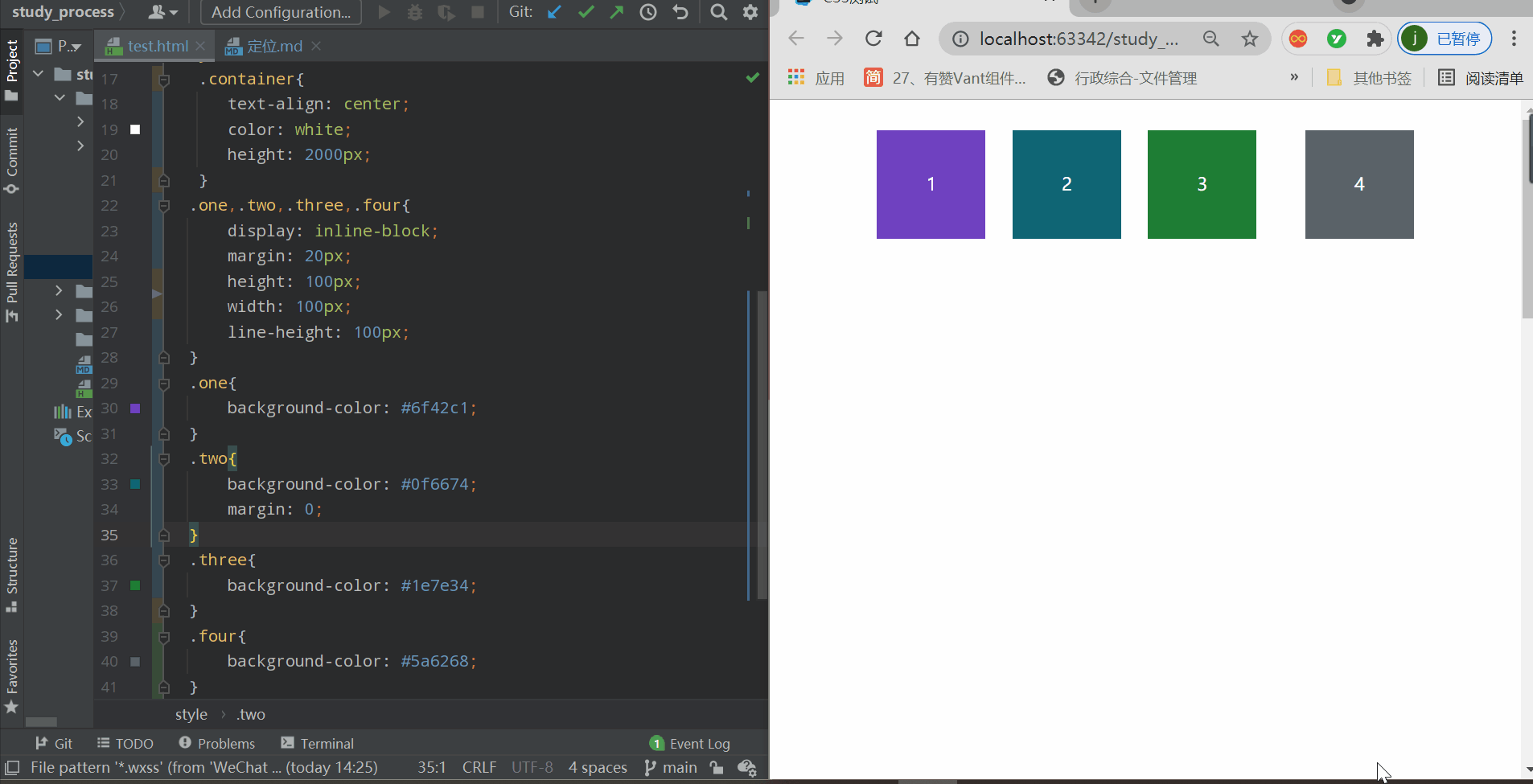Click the Run with Coverage icon
This screenshot has width=1533, height=784.
tap(446, 12)
